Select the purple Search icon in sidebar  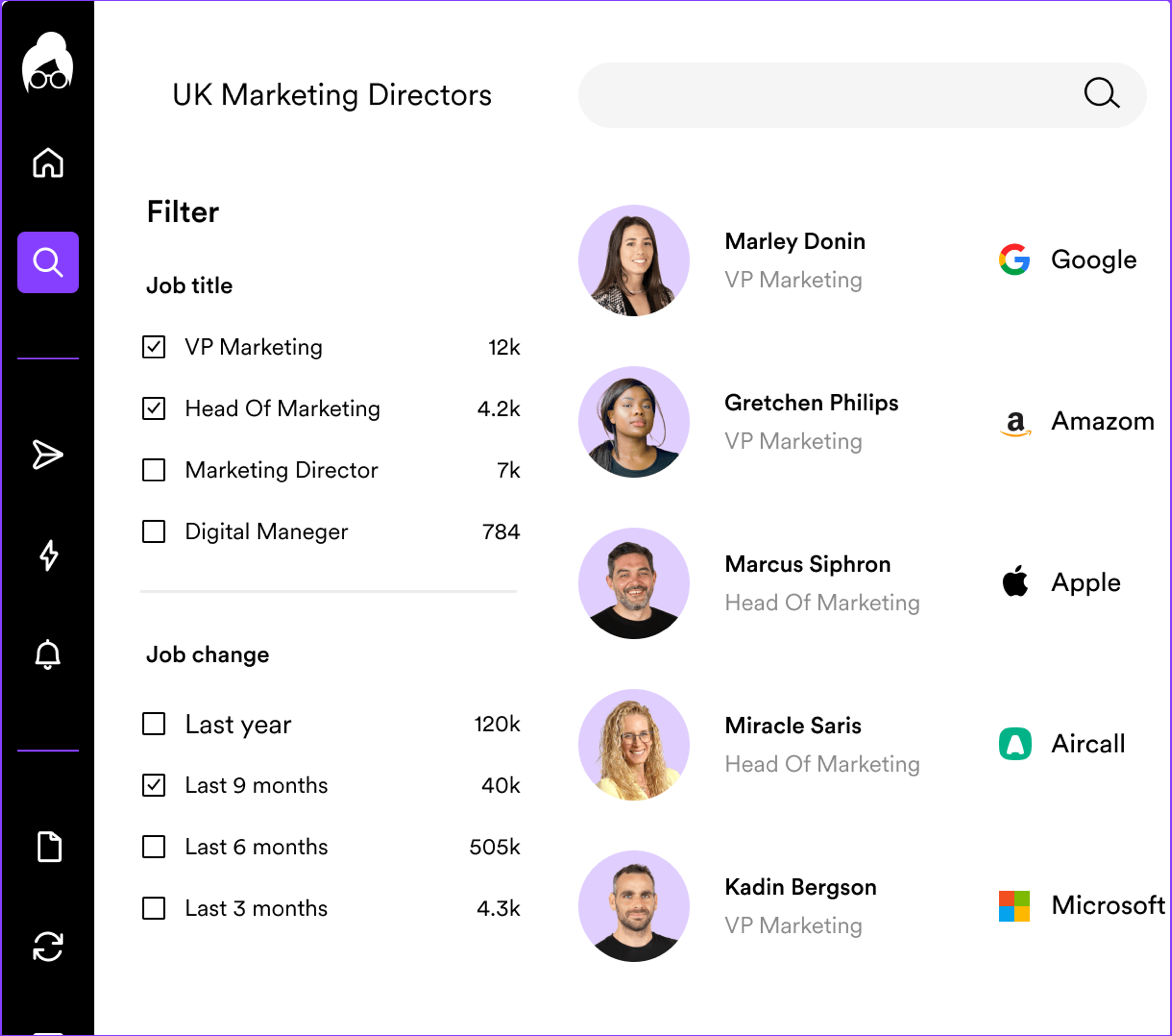48,262
